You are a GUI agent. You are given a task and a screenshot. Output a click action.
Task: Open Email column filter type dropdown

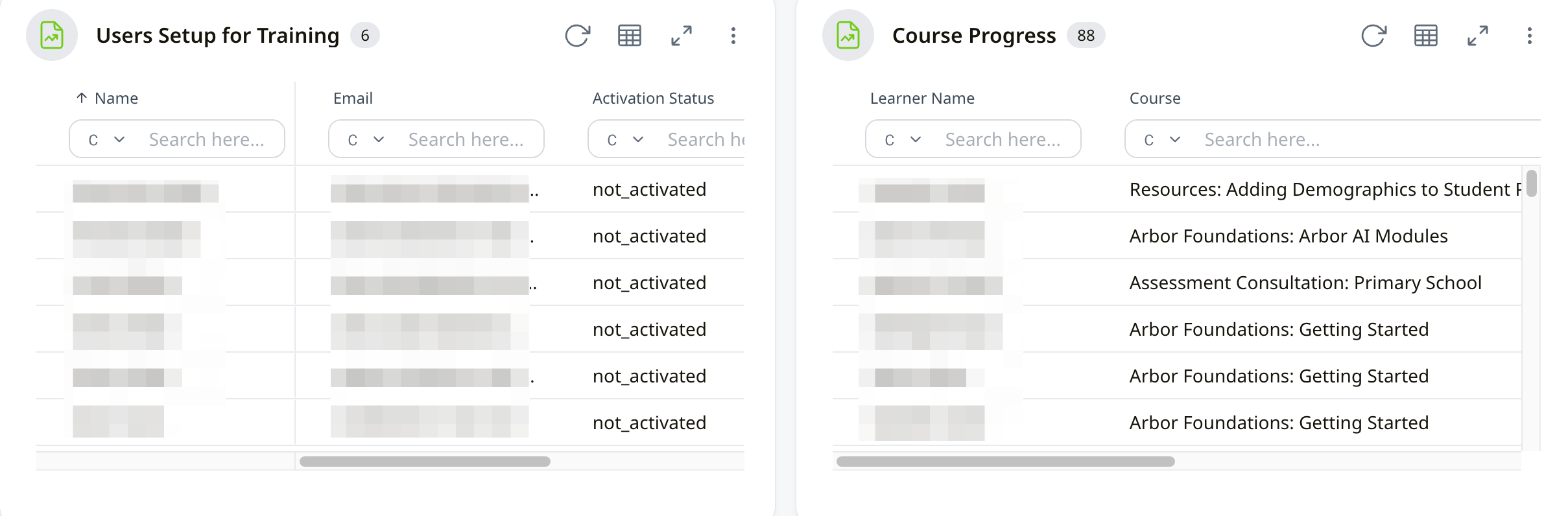[x=366, y=139]
